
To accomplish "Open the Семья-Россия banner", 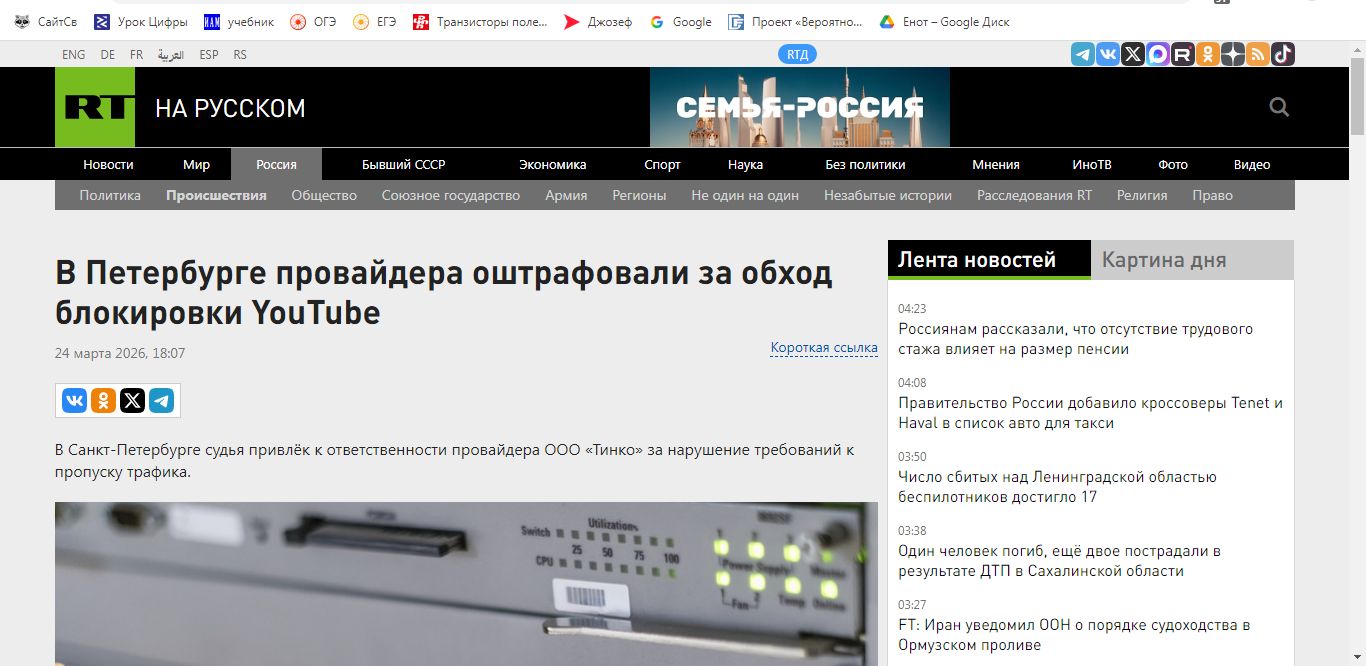I will [799, 107].
